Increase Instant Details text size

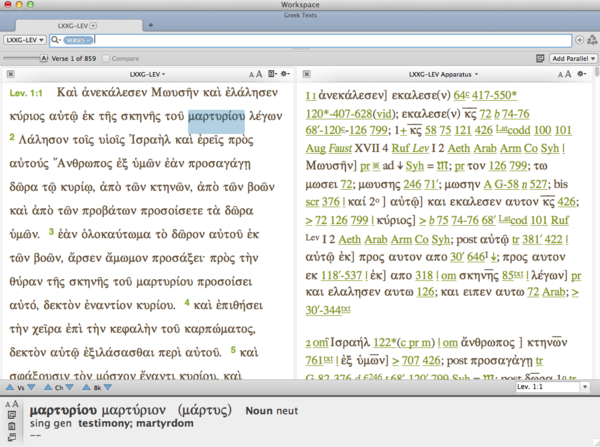[15, 404]
